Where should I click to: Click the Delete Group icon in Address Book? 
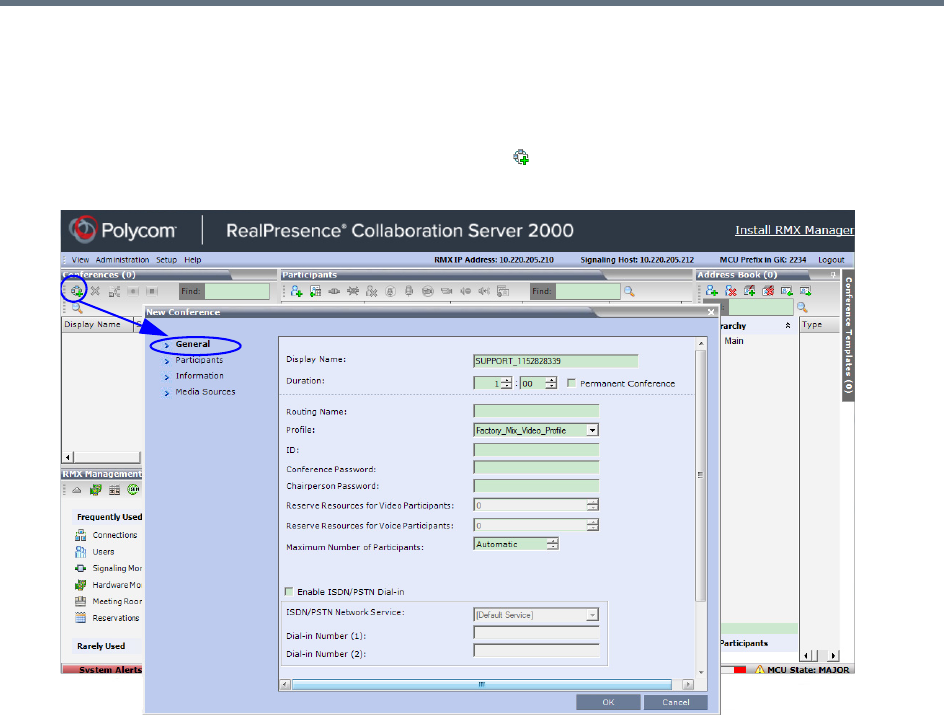click(768, 291)
